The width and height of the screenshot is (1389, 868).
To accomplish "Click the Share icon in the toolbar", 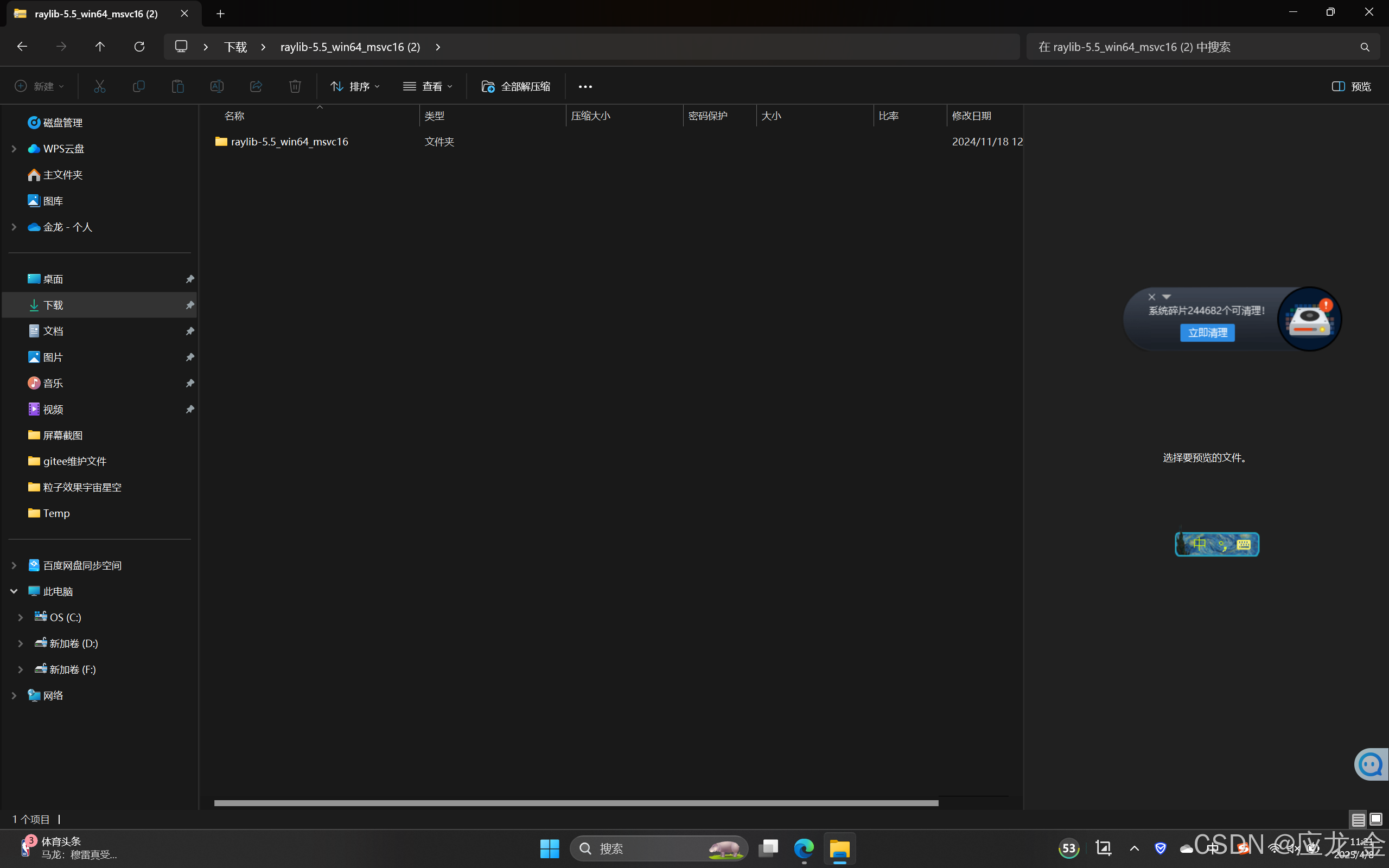I will (x=256, y=86).
